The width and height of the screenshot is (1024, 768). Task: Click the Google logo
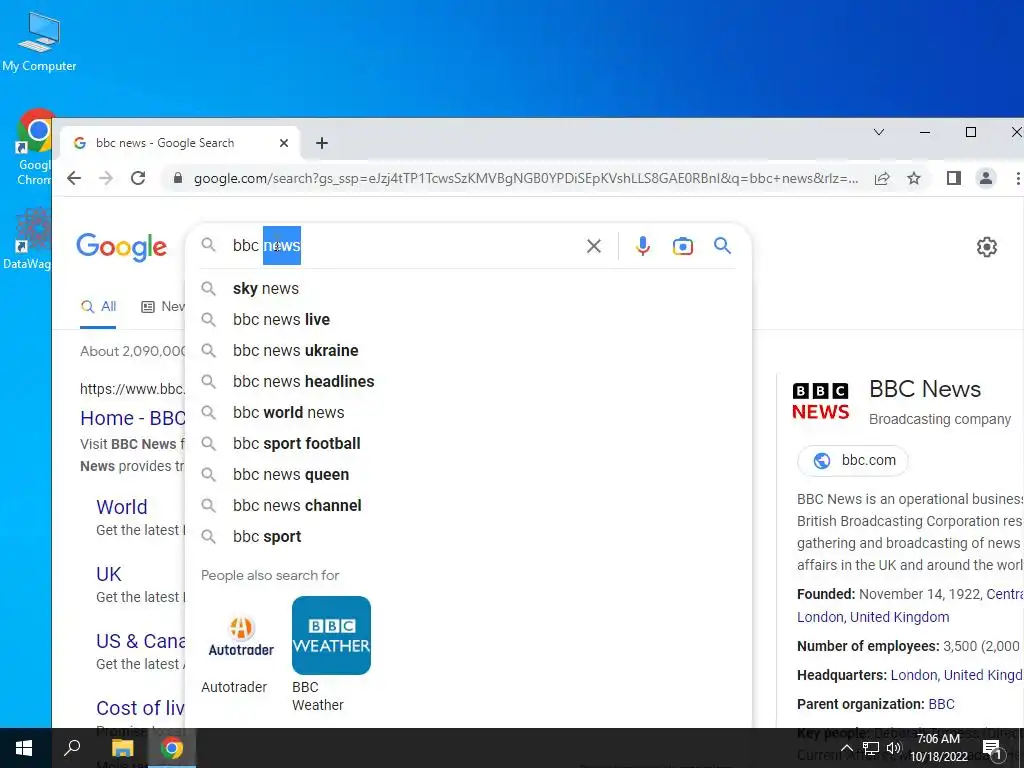(x=121, y=247)
